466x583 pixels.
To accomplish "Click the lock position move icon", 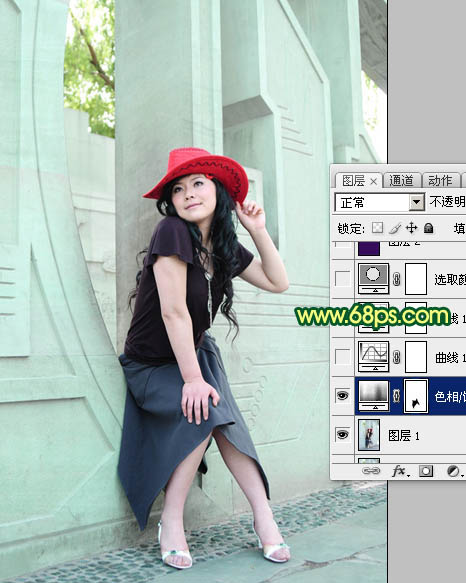I will [411, 228].
